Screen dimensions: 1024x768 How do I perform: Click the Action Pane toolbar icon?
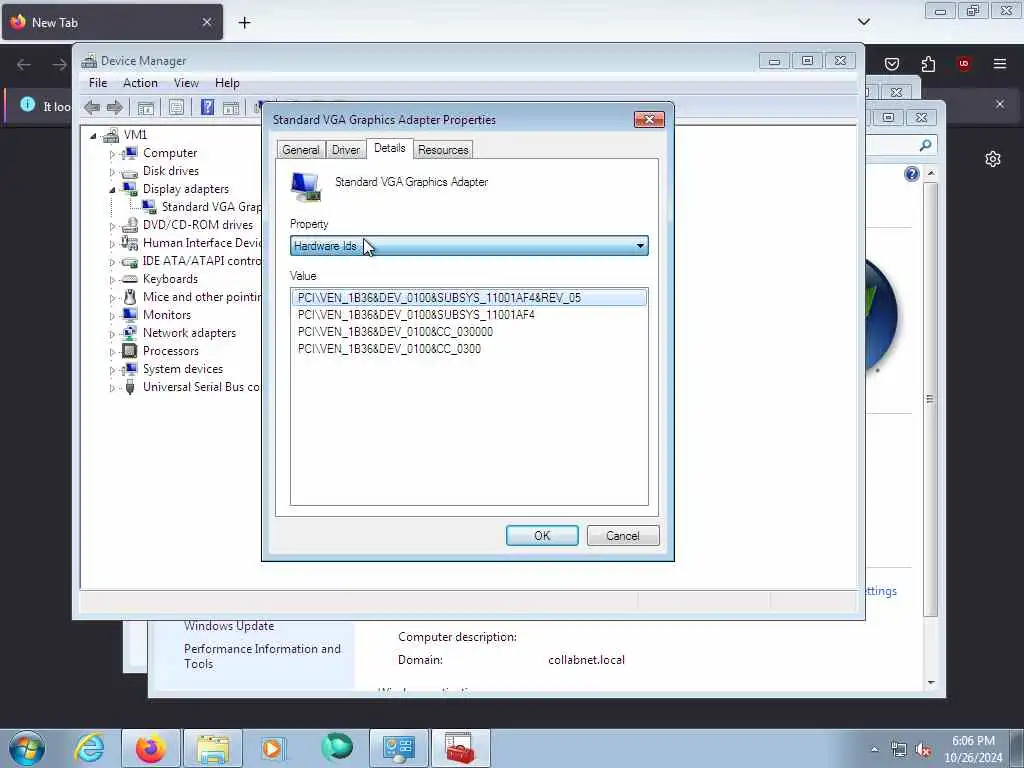click(x=231, y=108)
